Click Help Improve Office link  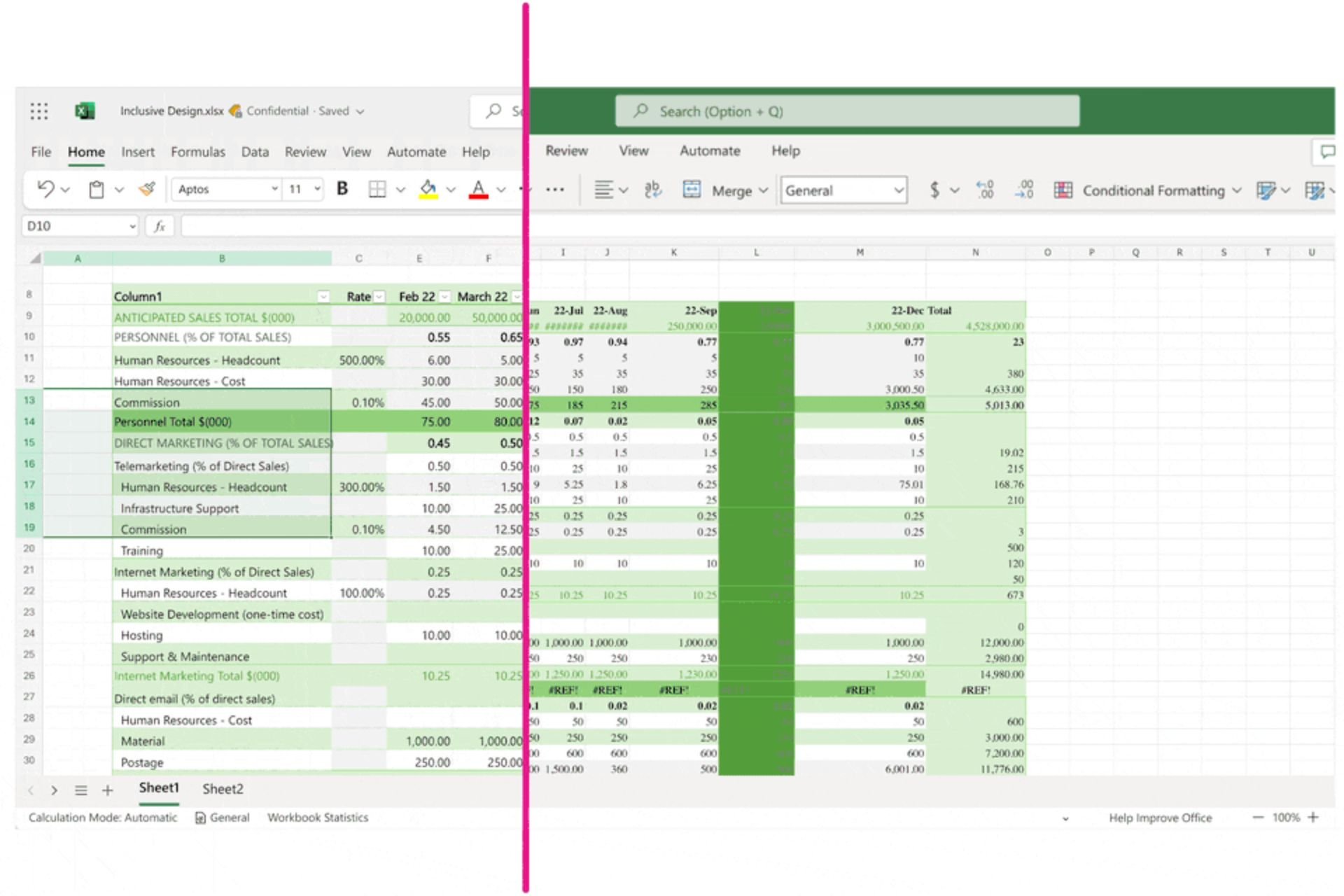pos(1160,818)
